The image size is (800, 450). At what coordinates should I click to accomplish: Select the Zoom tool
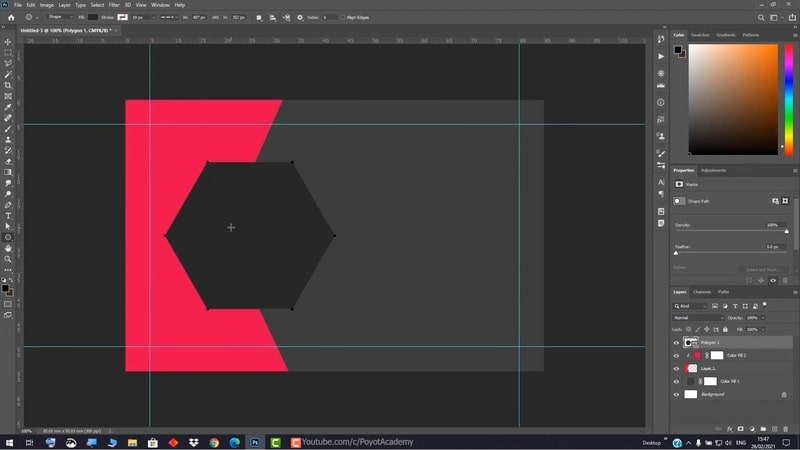tap(8, 259)
